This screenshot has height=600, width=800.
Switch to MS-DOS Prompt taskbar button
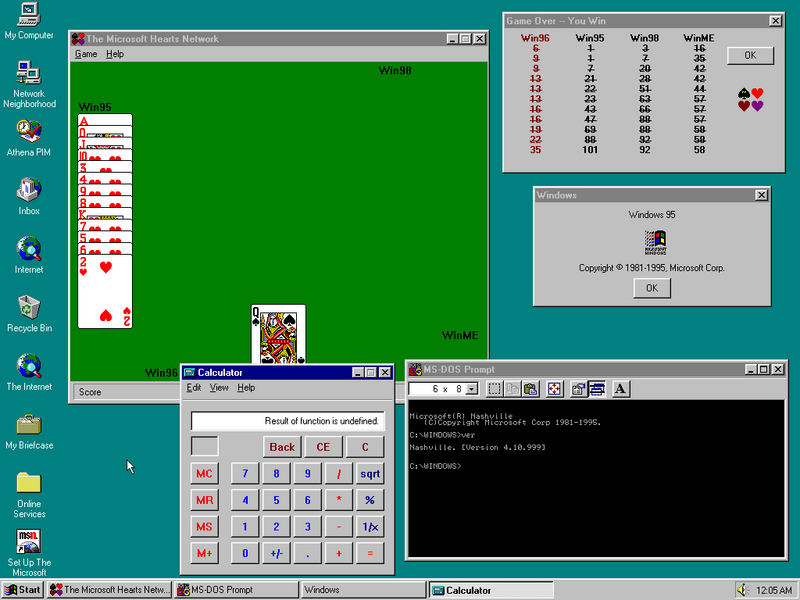click(236, 590)
